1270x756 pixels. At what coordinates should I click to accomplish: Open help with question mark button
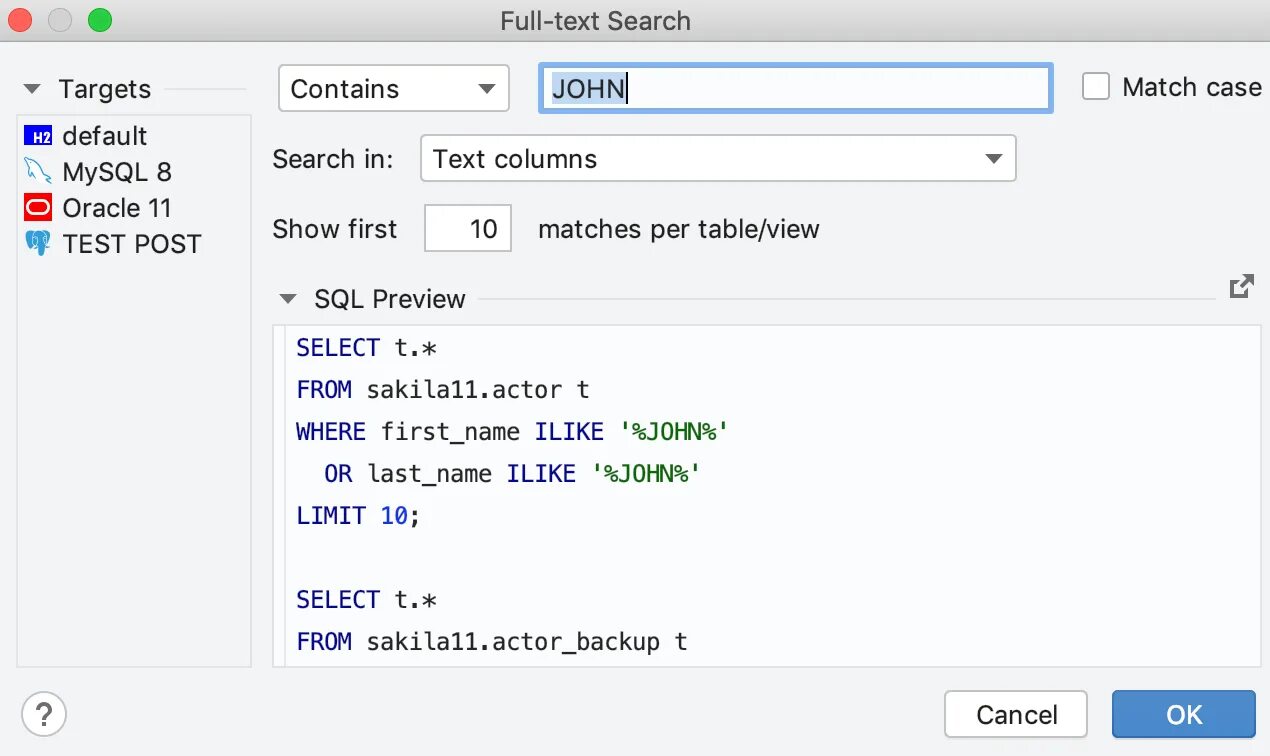click(x=43, y=715)
